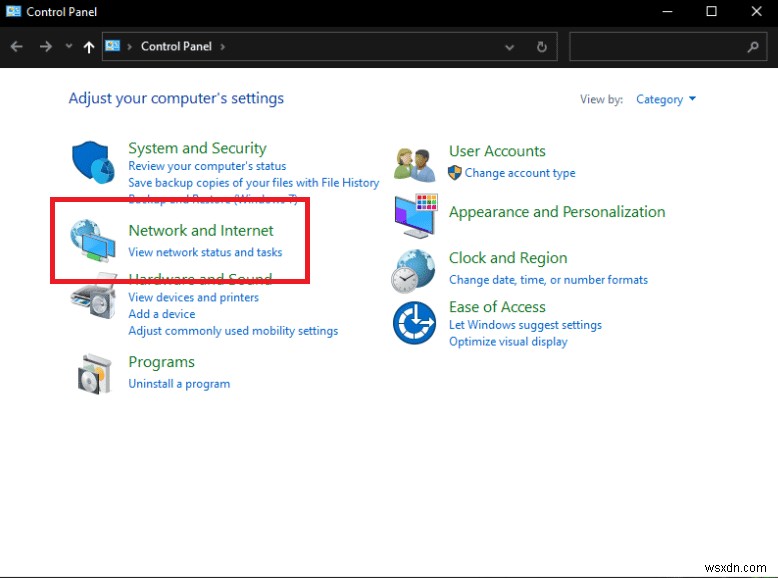Go forward with the forward arrow

point(46,47)
